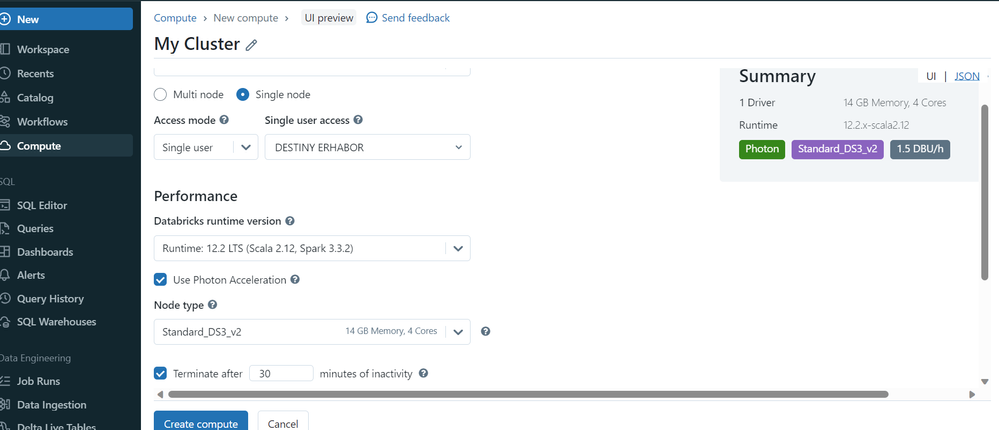This screenshot has width=999, height=430.
Task: Click Send feedback link
Action: click(415, 18)
